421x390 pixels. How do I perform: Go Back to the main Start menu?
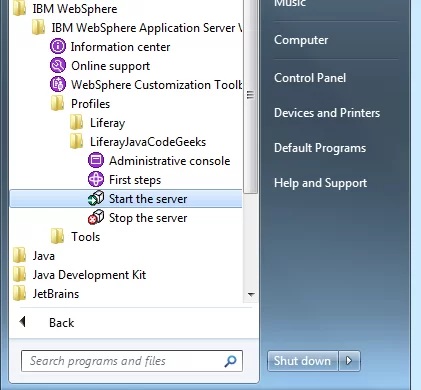pos(61,322)
